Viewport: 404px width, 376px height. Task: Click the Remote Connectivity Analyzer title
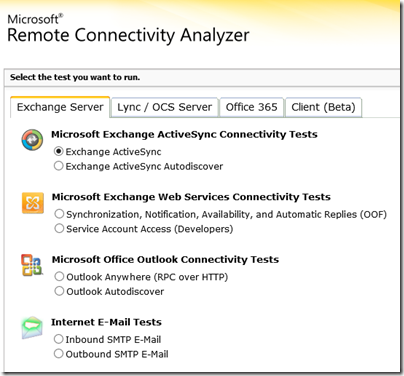128,35
